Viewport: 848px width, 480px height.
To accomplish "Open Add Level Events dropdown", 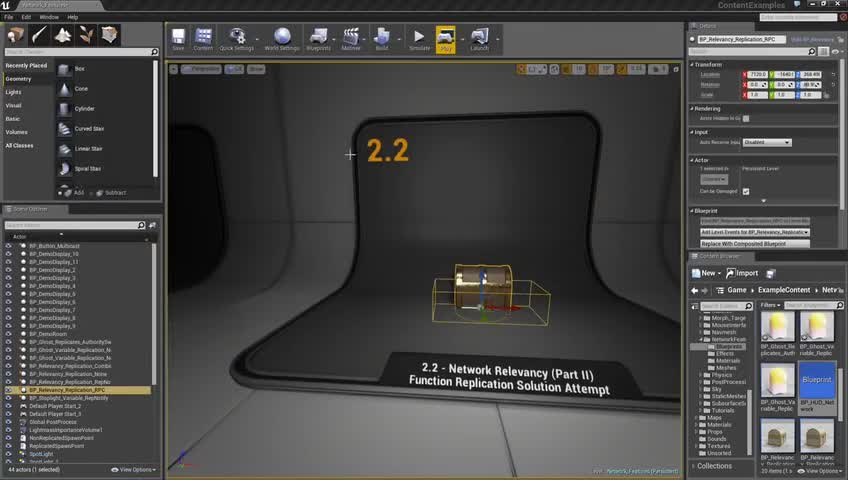I will point(755,232).
